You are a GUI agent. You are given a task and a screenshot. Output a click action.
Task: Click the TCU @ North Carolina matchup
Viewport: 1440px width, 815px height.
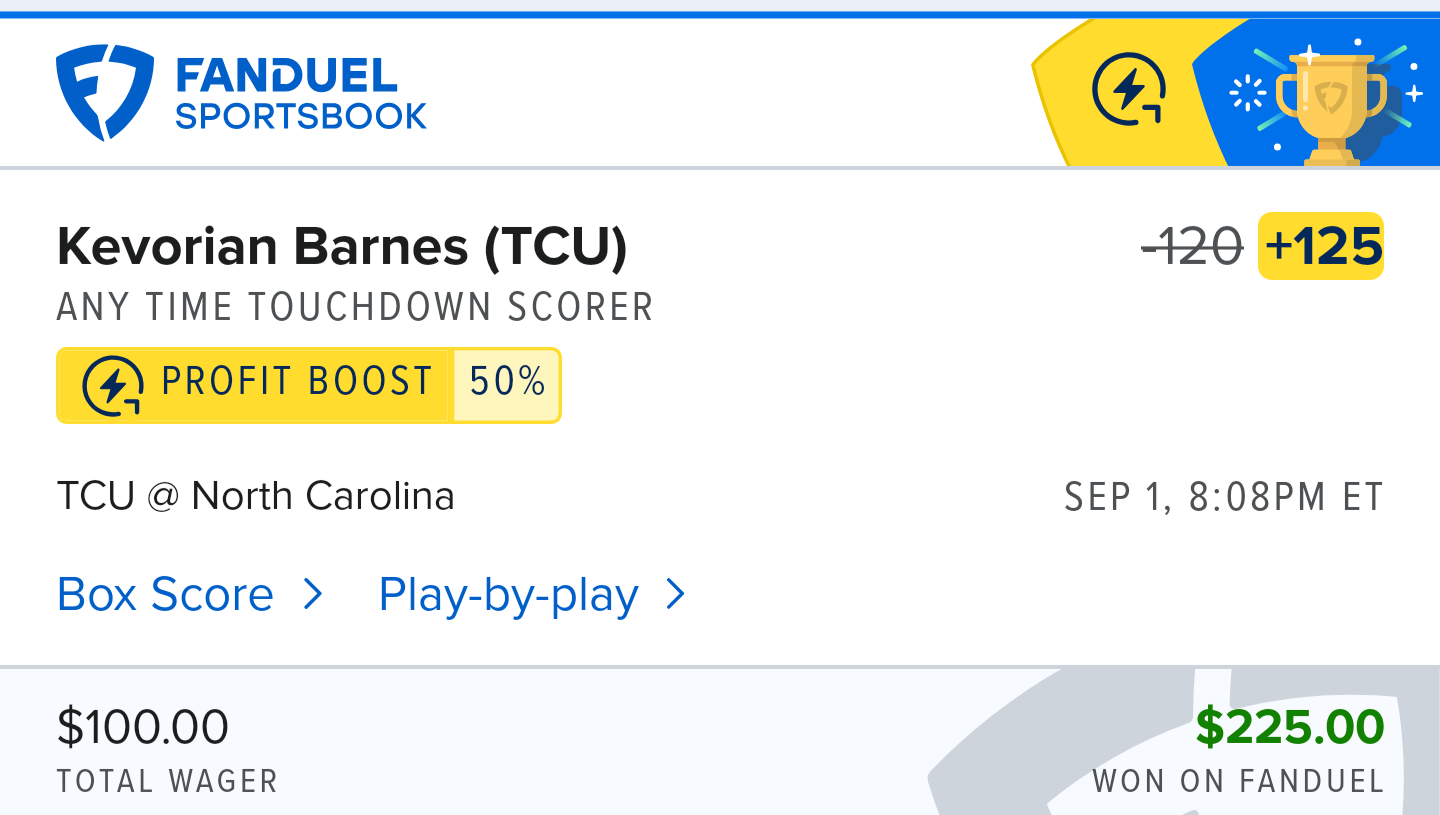coord(256,496)
